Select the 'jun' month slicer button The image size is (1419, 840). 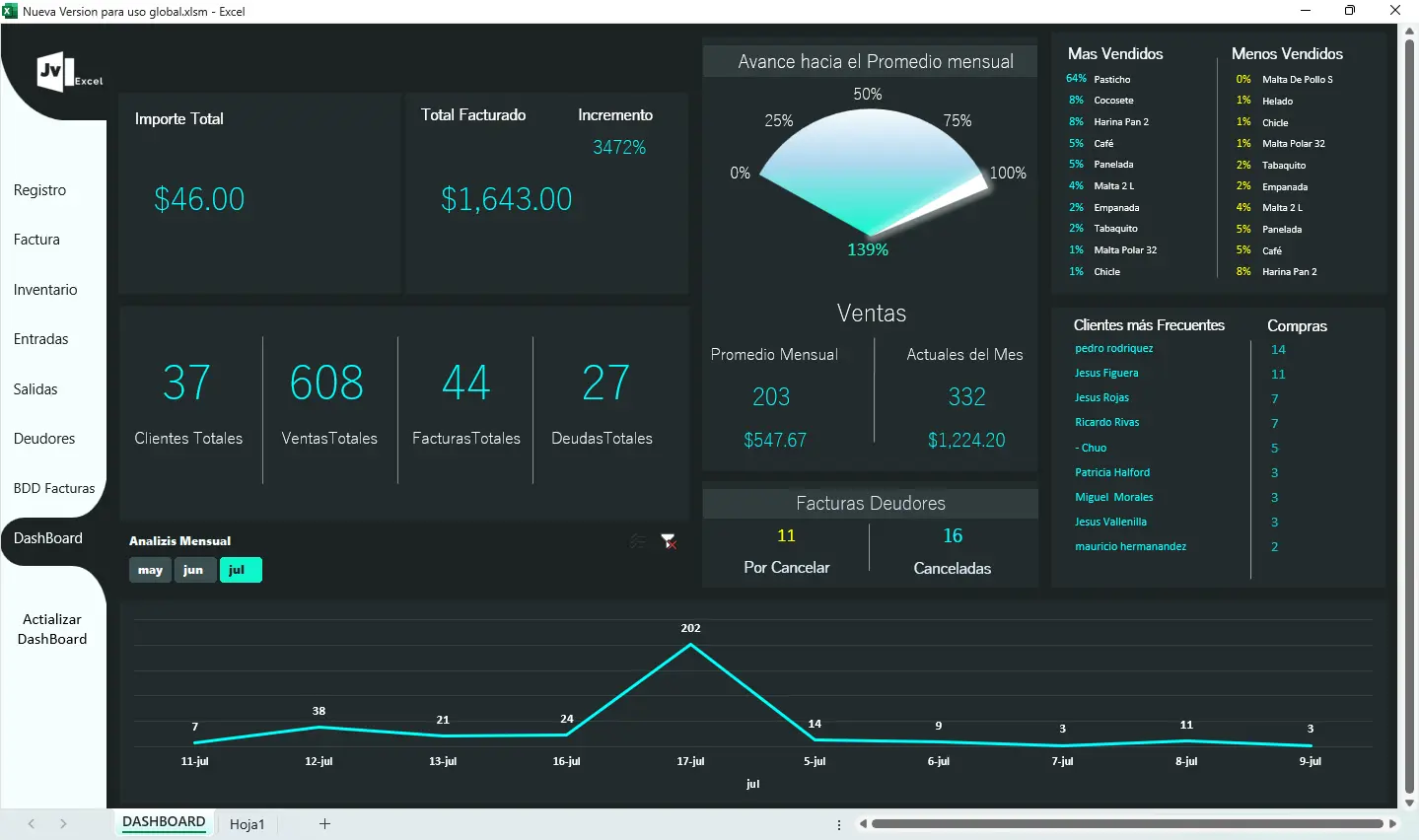click(x=194, y=570)
